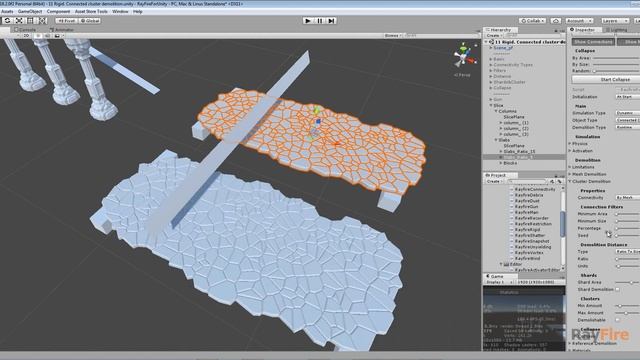Switch to the Lighting tab
Screen dimensions: 640x360
click(616, 30)
